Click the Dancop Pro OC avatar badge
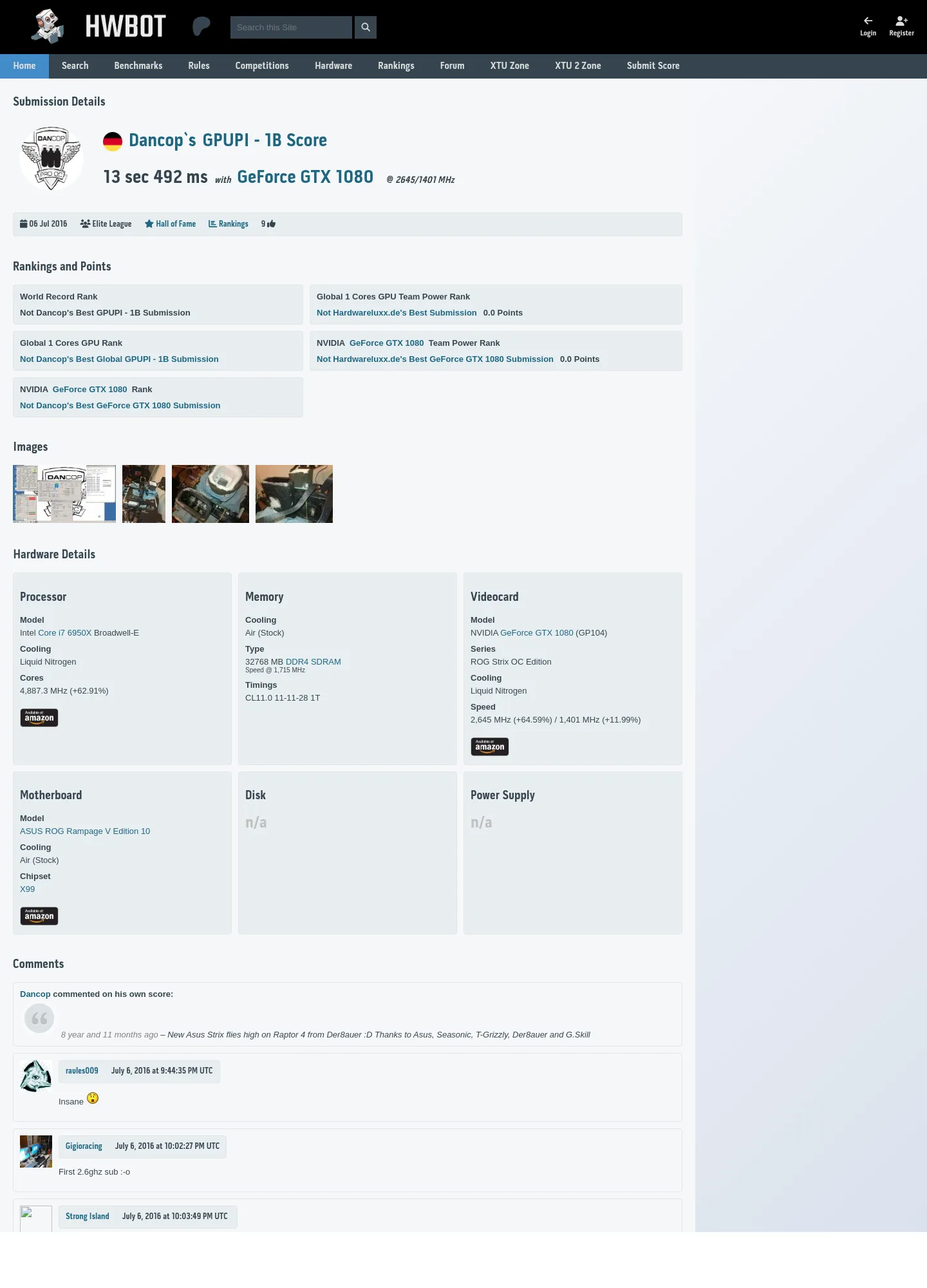Viewport: 927px width, 1288px height. tap(51, 158)
